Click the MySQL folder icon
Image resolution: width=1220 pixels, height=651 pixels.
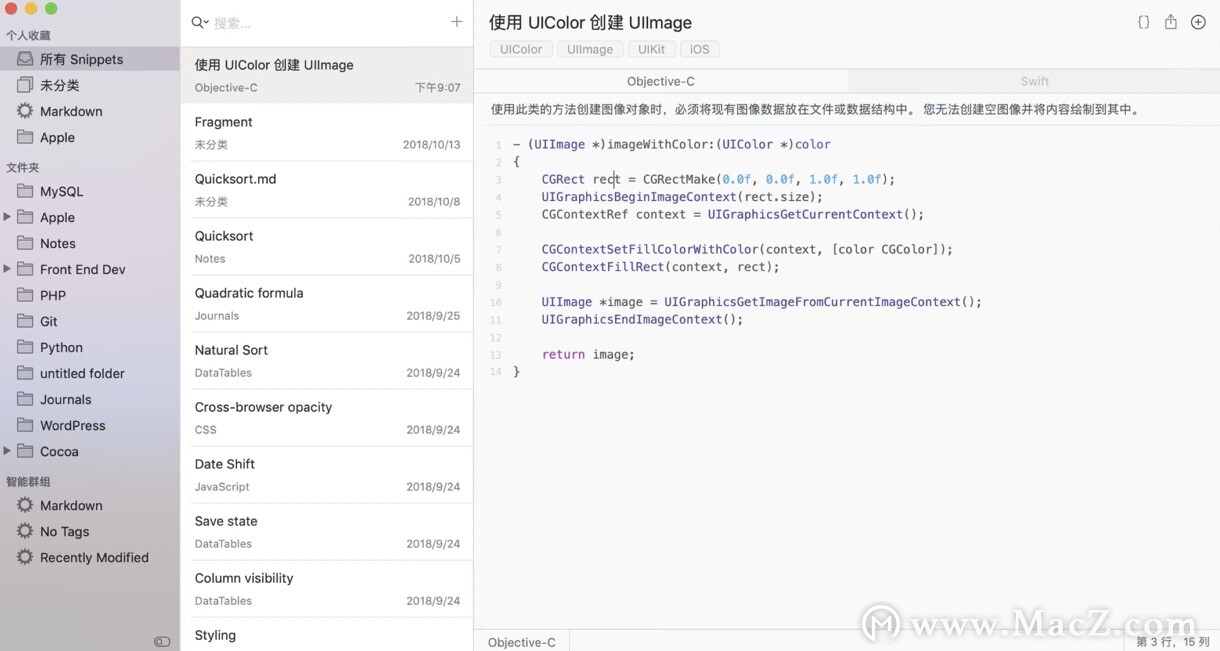[25, 191]
